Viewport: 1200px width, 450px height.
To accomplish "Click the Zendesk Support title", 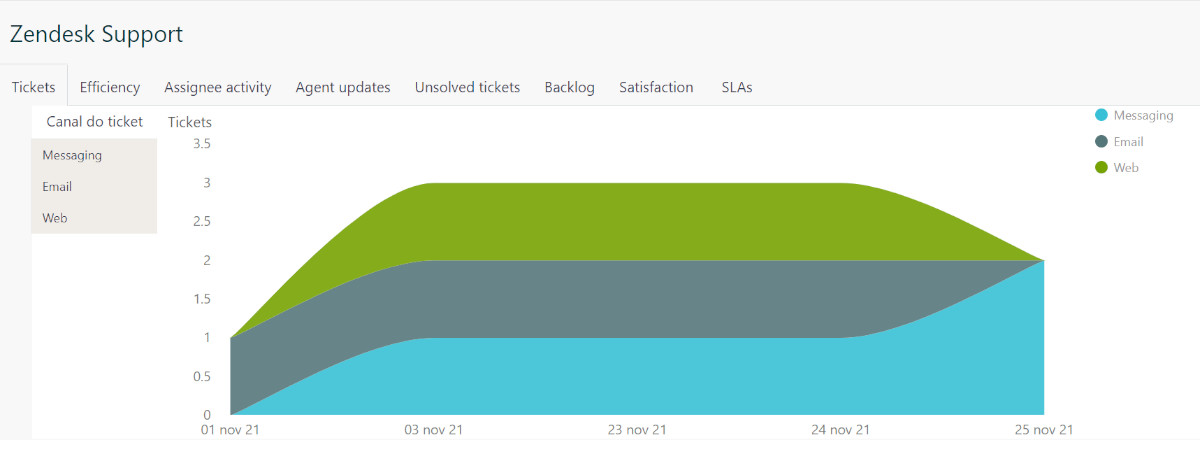I will tap(96, 33).
